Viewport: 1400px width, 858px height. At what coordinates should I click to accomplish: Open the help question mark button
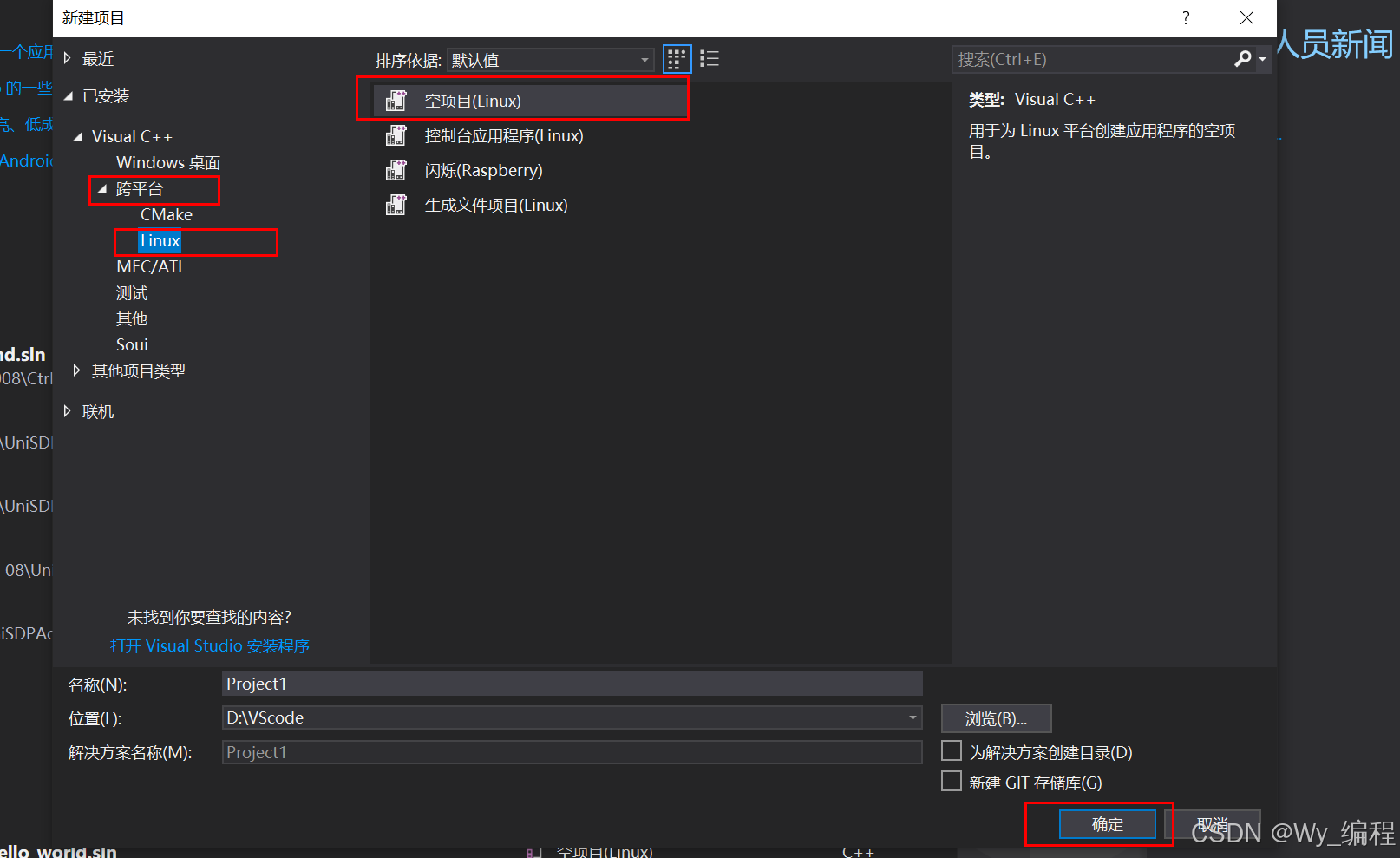tap(1186, 18)
